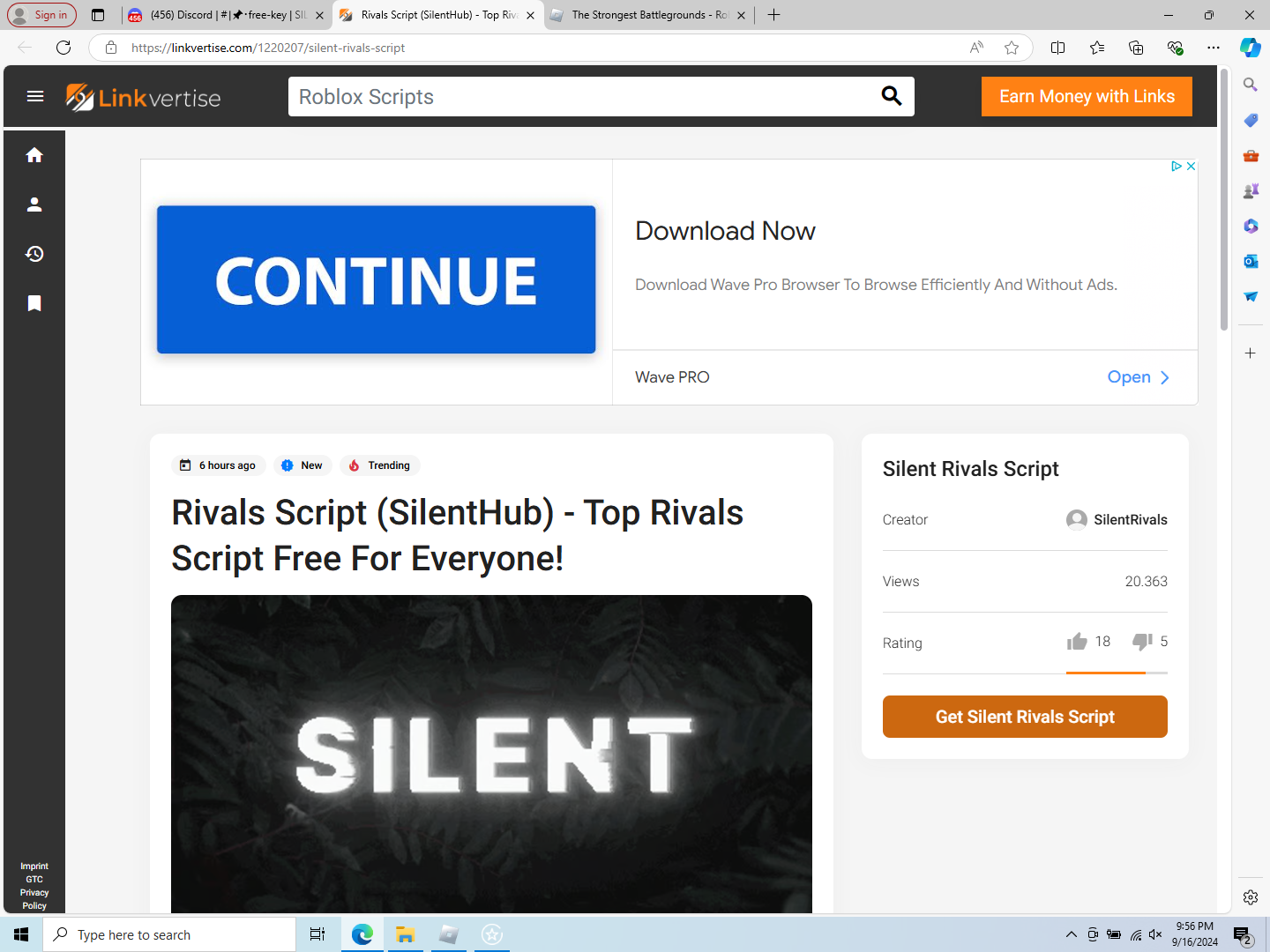This screenshot has width=1270, height=952.
Task: Click the Edge sidebar search icon
Action: tap(1251, 85)
